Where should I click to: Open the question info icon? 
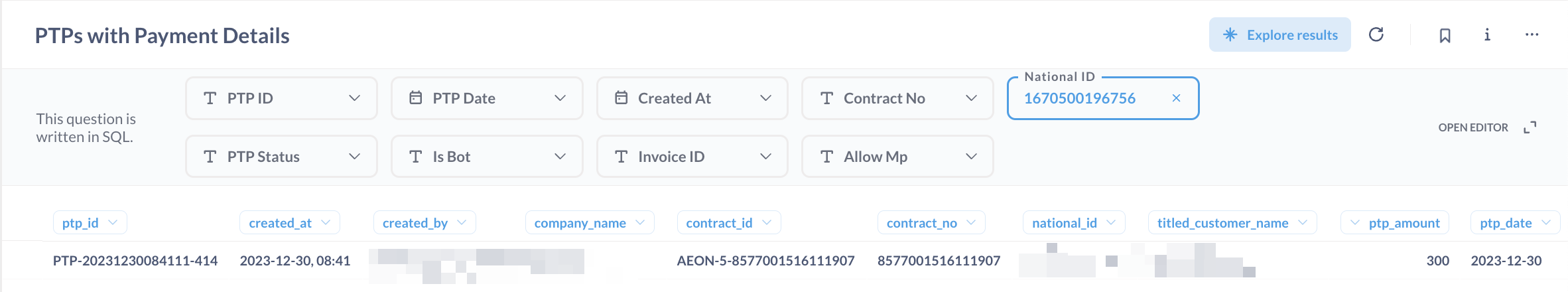coord(1487,35)
